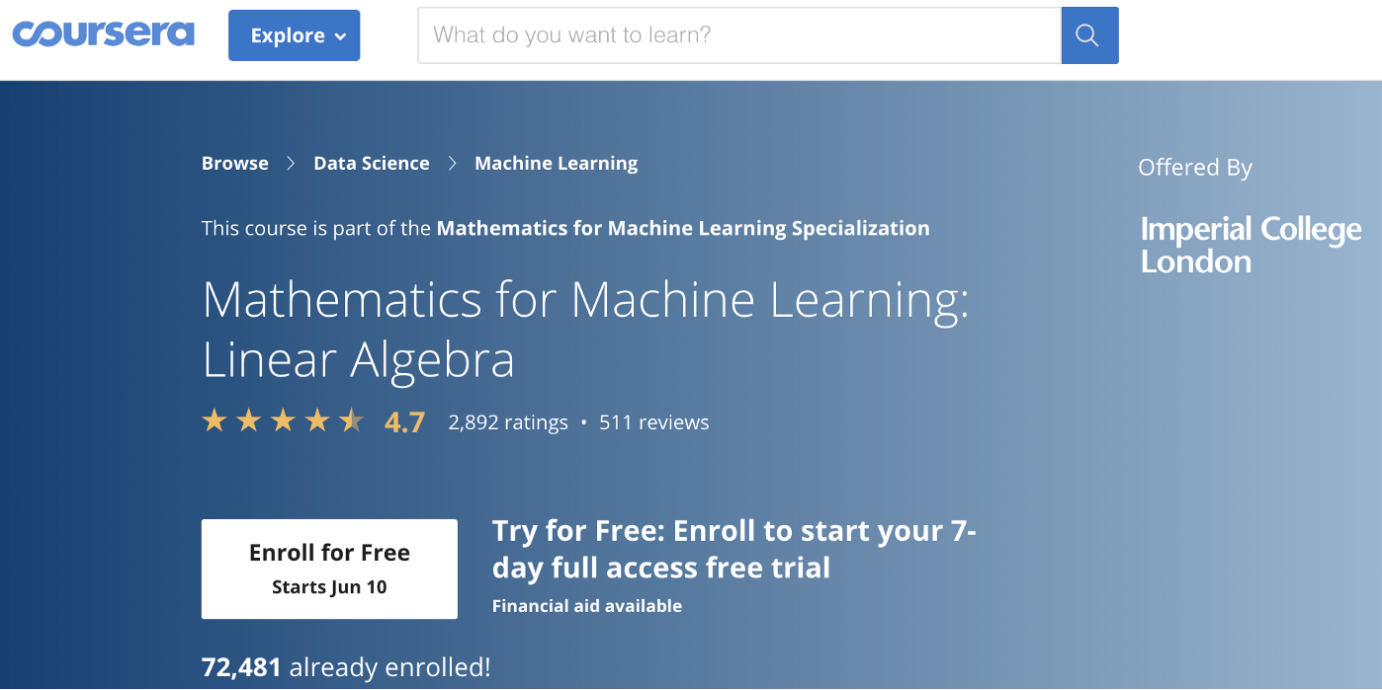The height and width of the screenshot is (690, 1382).
Task: Click the Linear Algebra course title heading
Action: [x=585, y=329]
